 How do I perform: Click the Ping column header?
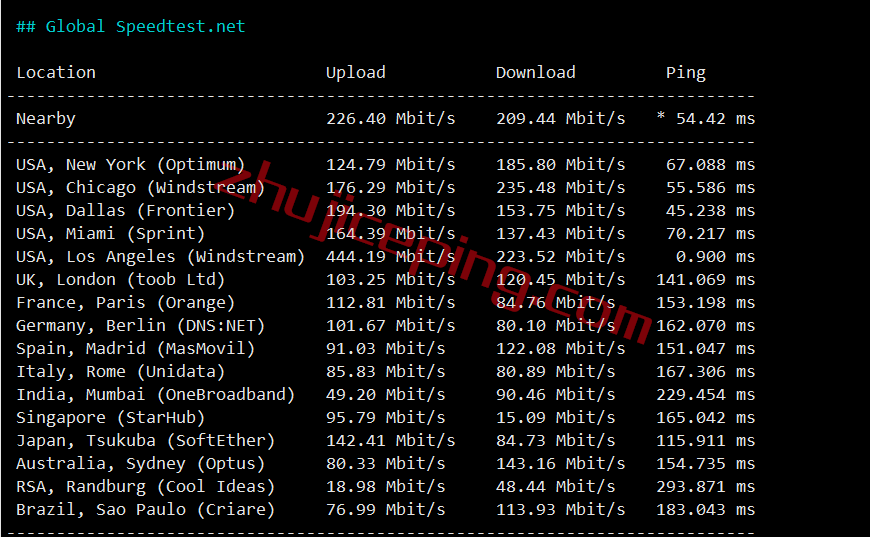pos(685,72)
